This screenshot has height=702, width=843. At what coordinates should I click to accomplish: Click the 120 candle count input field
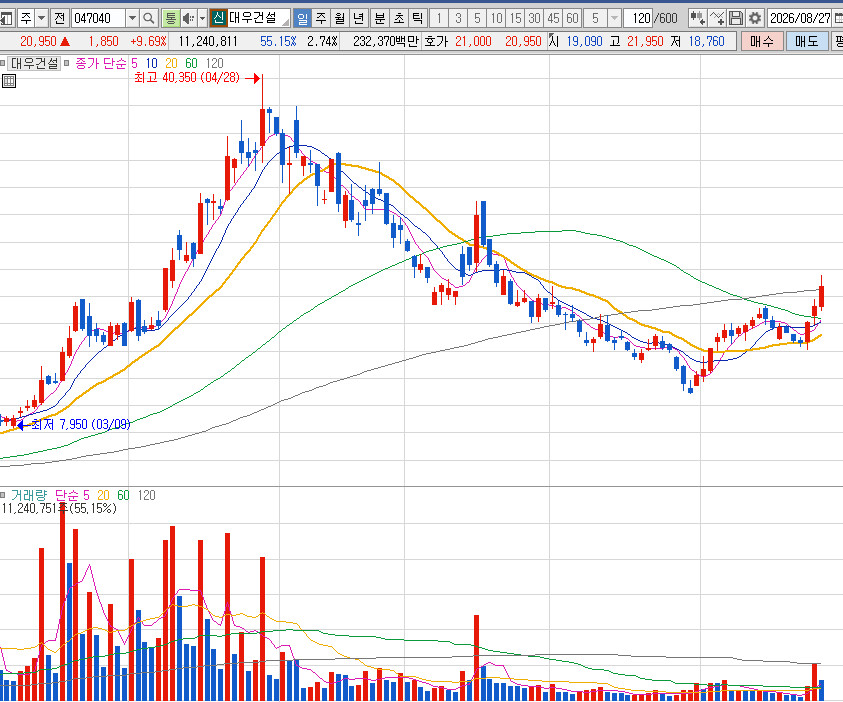(640, 19)
